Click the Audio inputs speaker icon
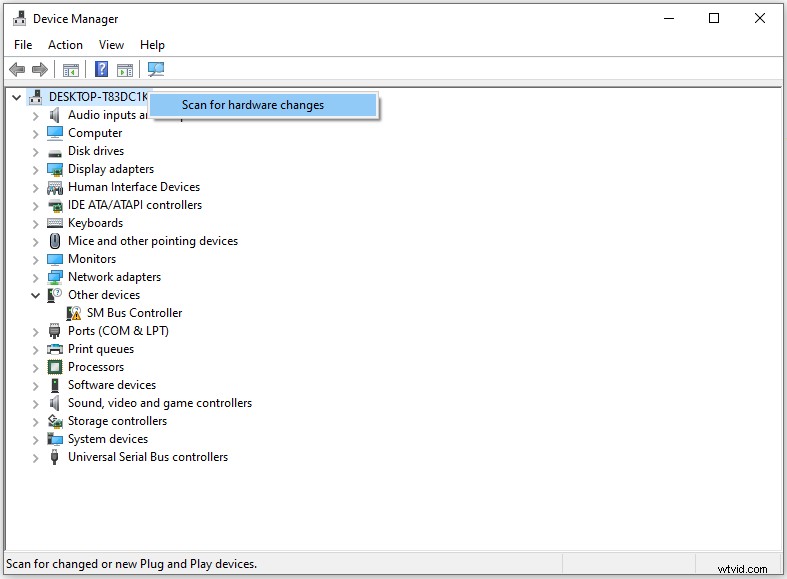 pyautogui.click(x=54, y=115)
